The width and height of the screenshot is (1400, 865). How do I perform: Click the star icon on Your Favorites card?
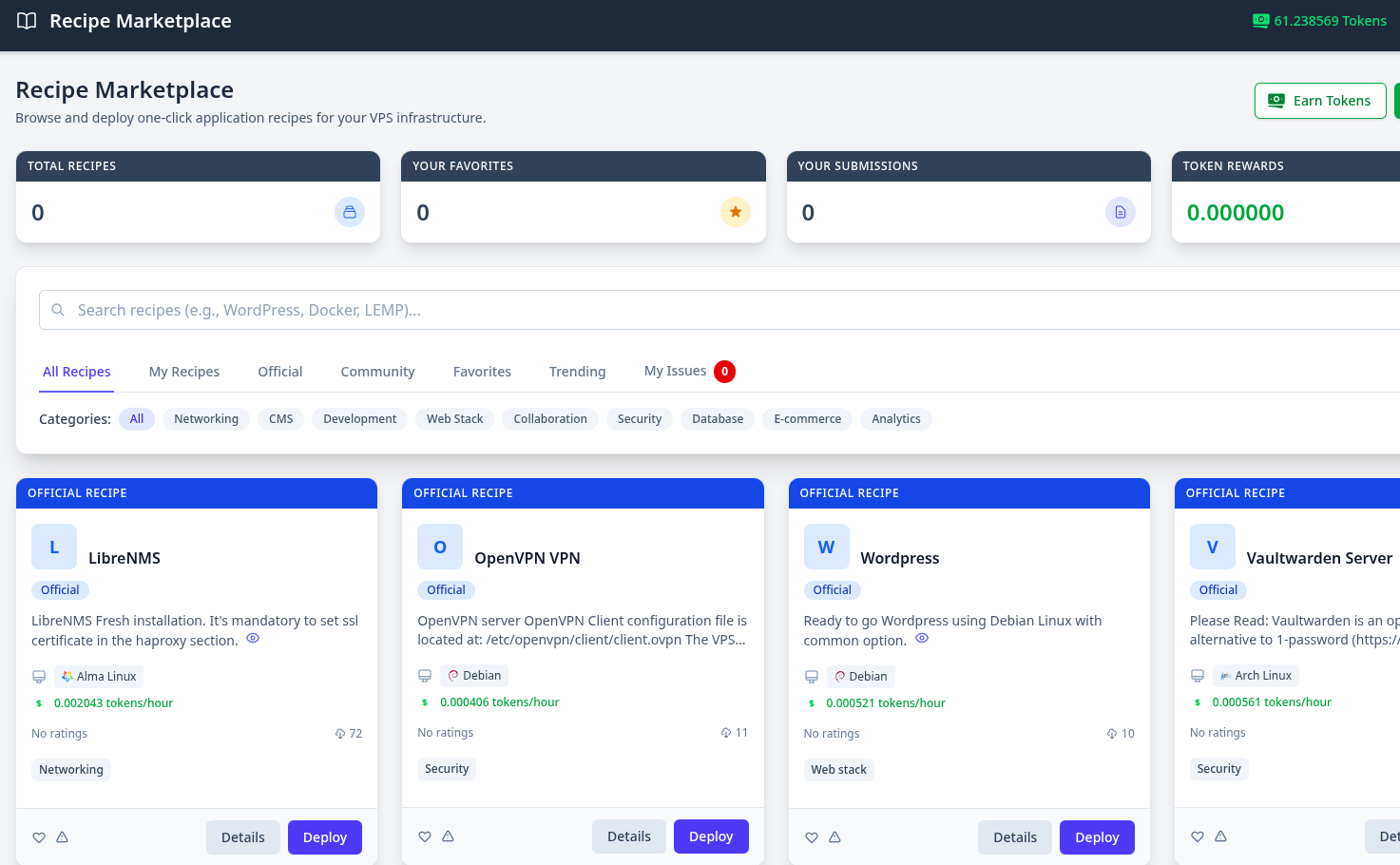(x=736, y=212)
